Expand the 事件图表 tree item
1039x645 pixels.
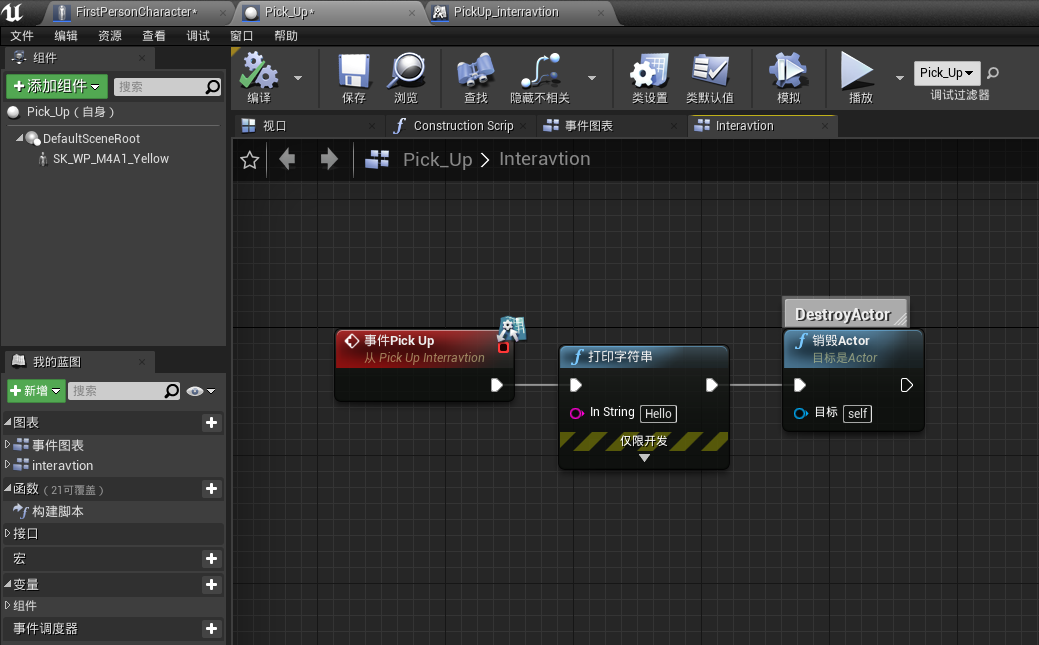tap(8, 445)
